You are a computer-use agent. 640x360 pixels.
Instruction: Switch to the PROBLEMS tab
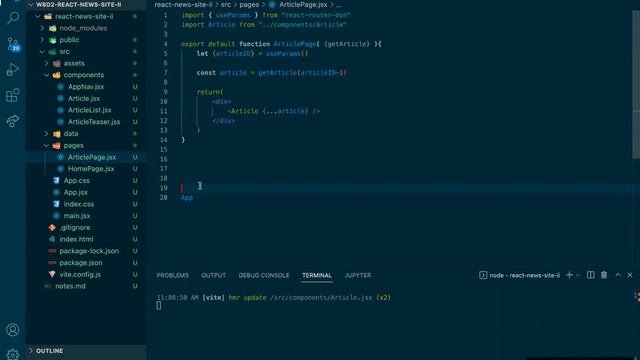(x=173, y=276)
